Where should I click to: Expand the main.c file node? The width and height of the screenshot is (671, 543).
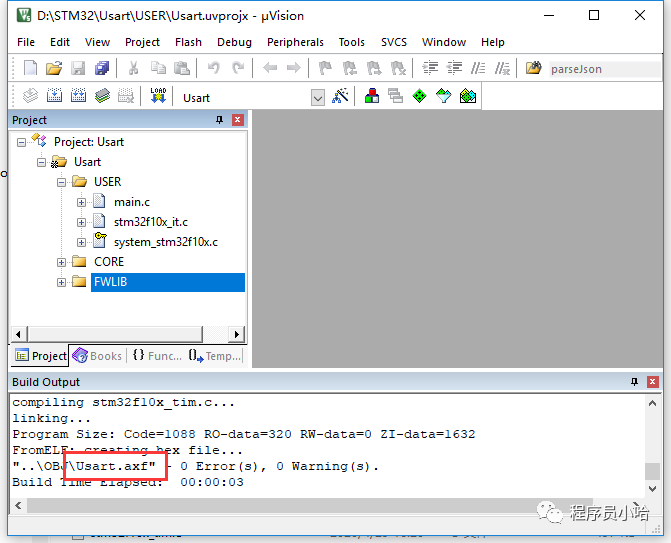[82, 202]
